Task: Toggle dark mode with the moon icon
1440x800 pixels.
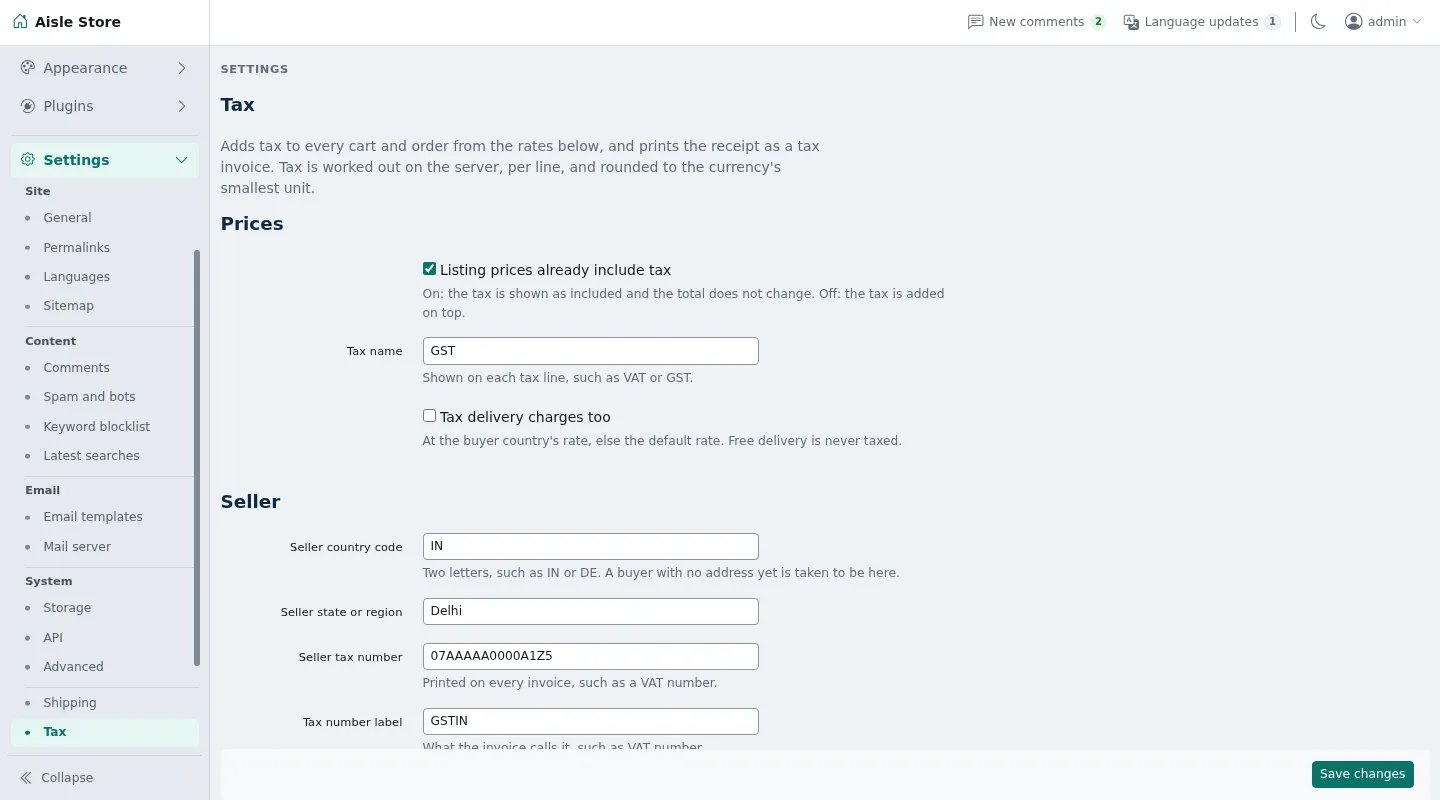Action: [1318, 22]
